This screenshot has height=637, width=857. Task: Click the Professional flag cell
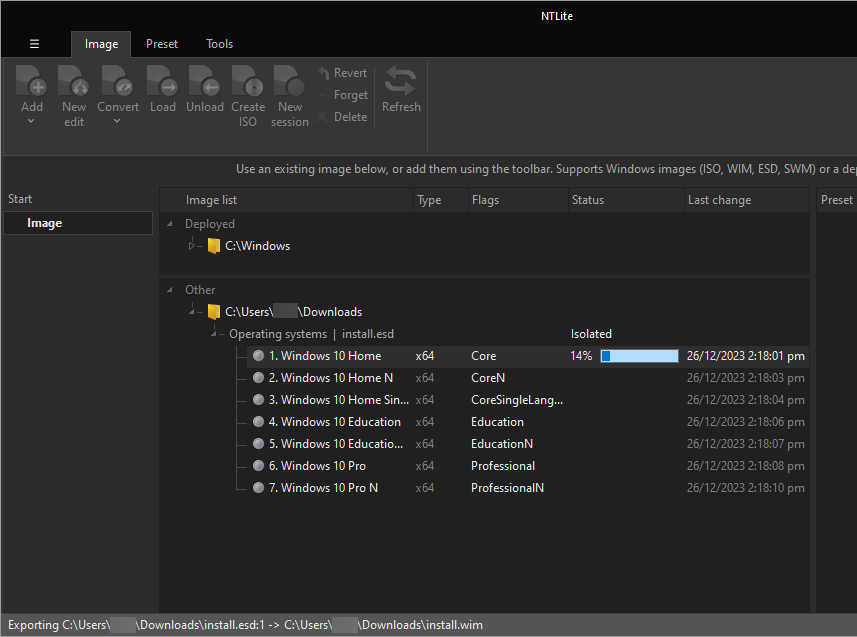[503, 466]
